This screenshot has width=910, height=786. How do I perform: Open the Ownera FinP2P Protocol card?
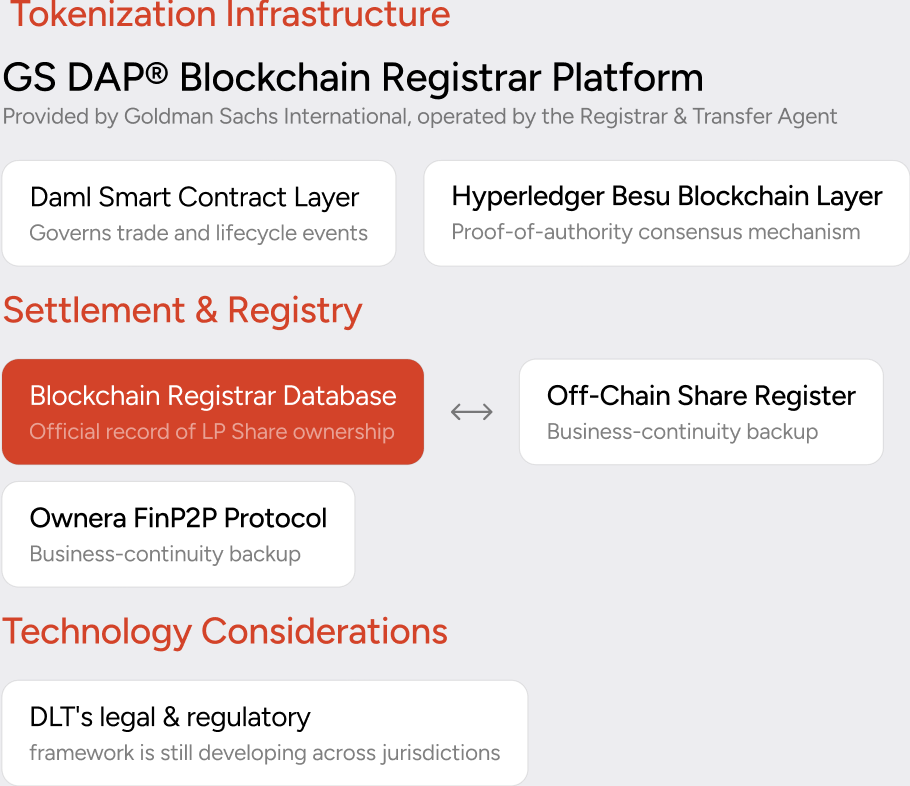[178, 534]
